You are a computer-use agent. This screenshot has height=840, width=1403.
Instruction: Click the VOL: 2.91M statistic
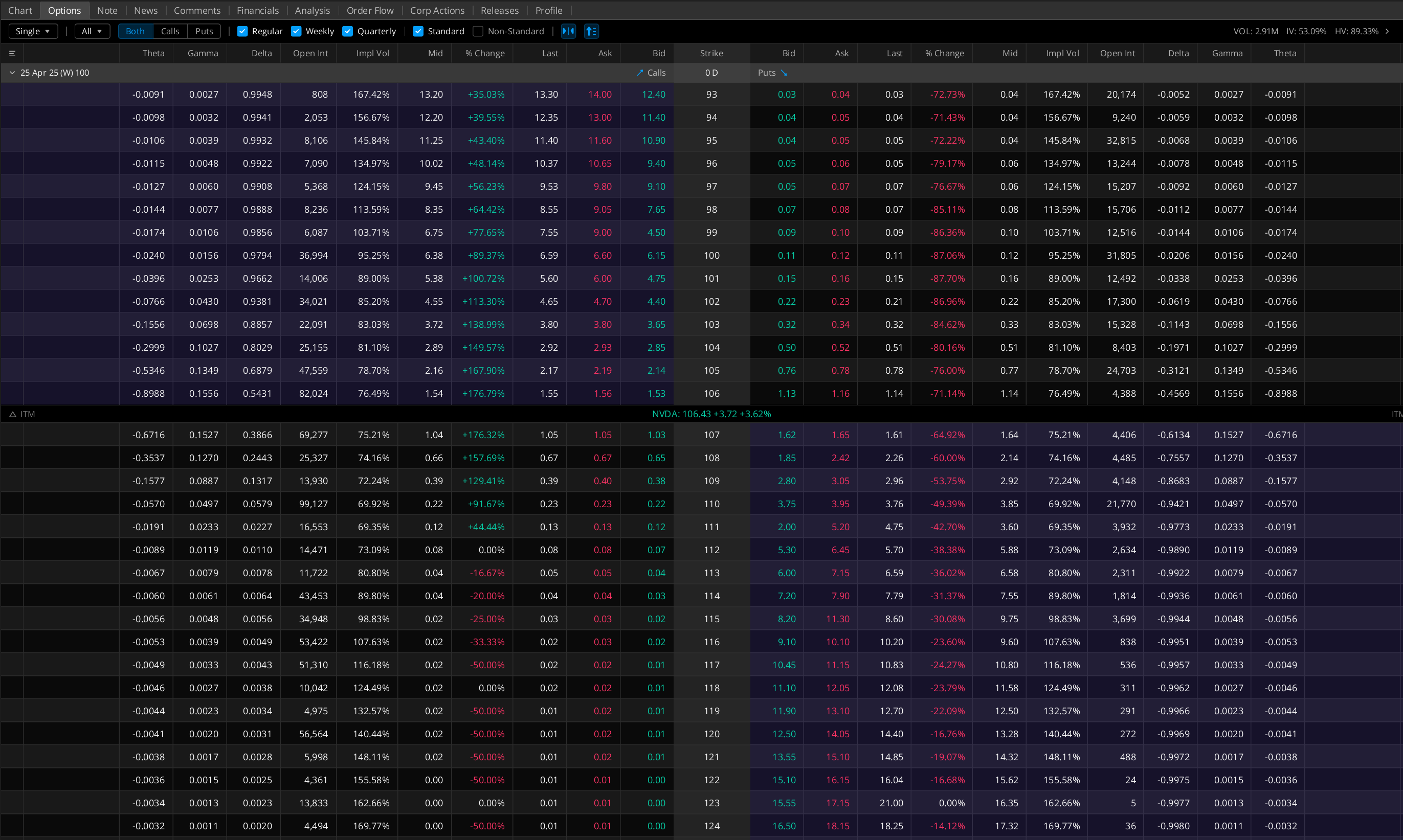click(1256, 31)
